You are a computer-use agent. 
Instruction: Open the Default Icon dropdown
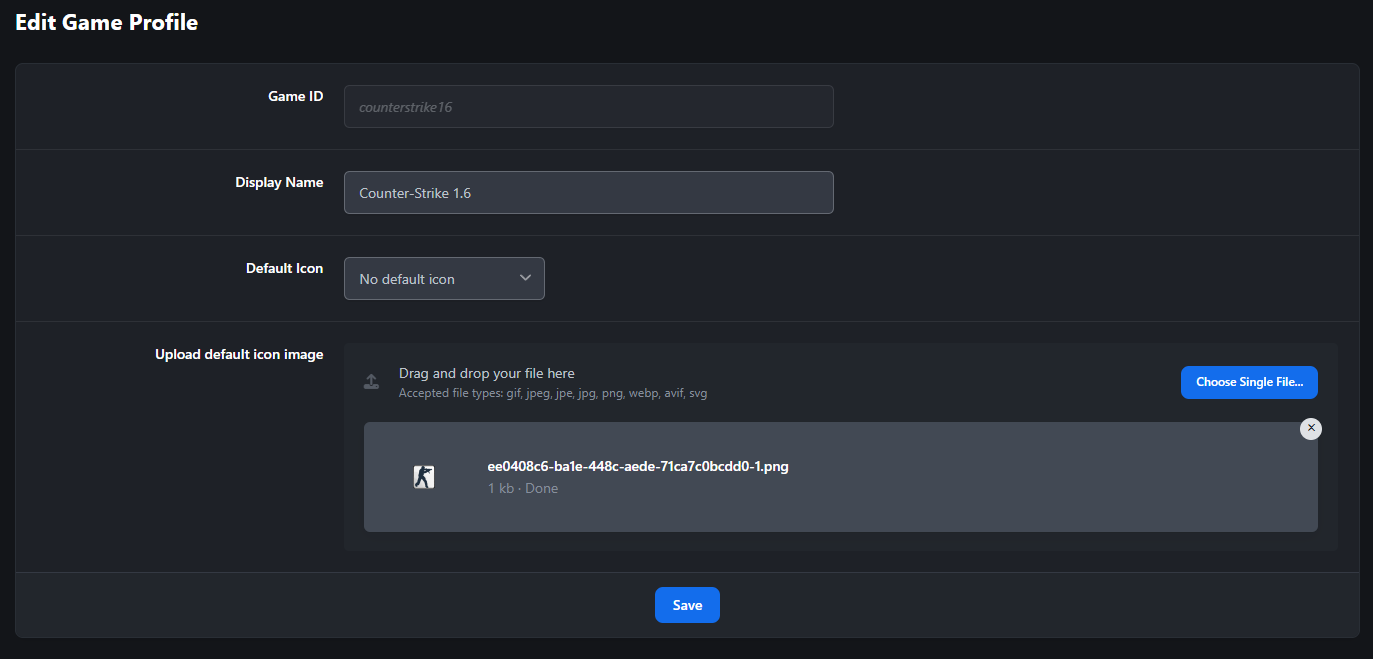444,279
